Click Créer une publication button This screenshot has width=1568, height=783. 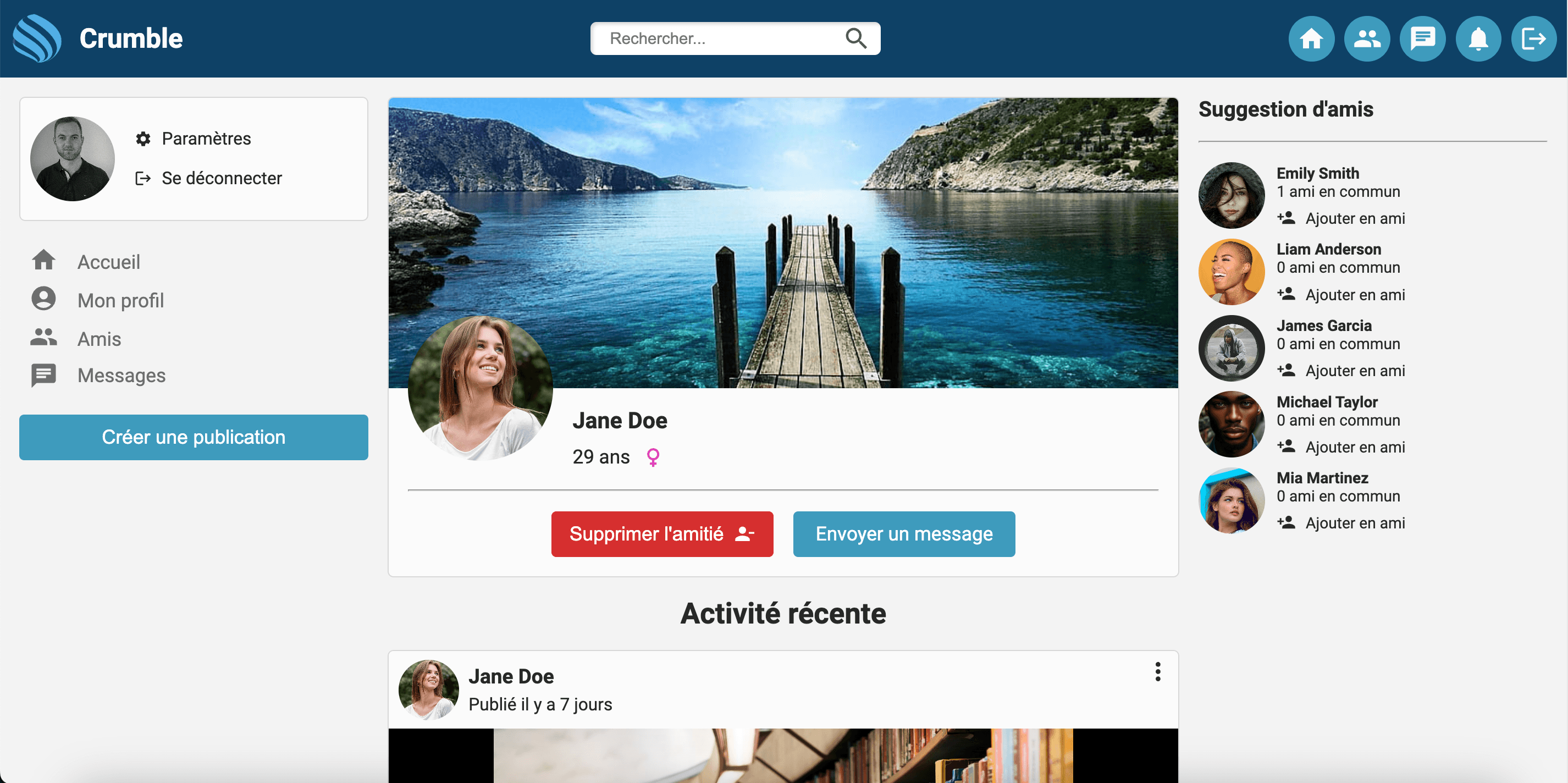(x=194, y=437)
